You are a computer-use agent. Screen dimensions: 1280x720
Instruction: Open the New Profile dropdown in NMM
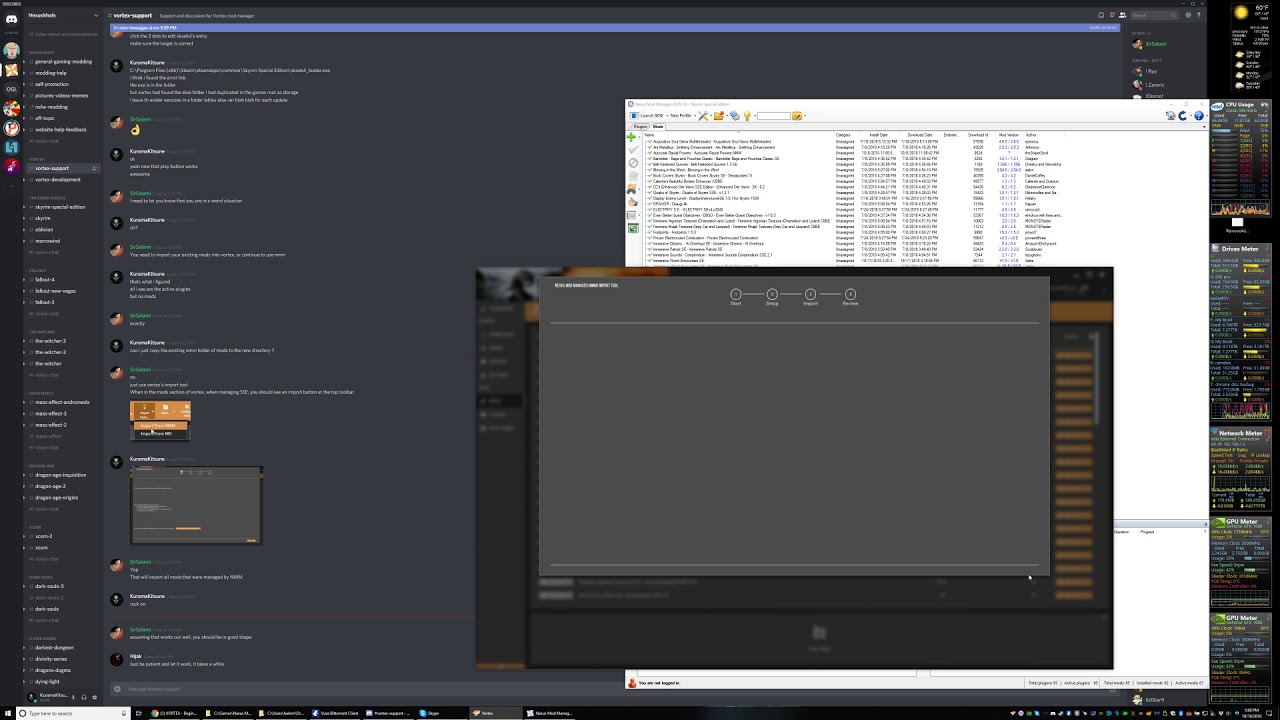(x=682, y=116)
